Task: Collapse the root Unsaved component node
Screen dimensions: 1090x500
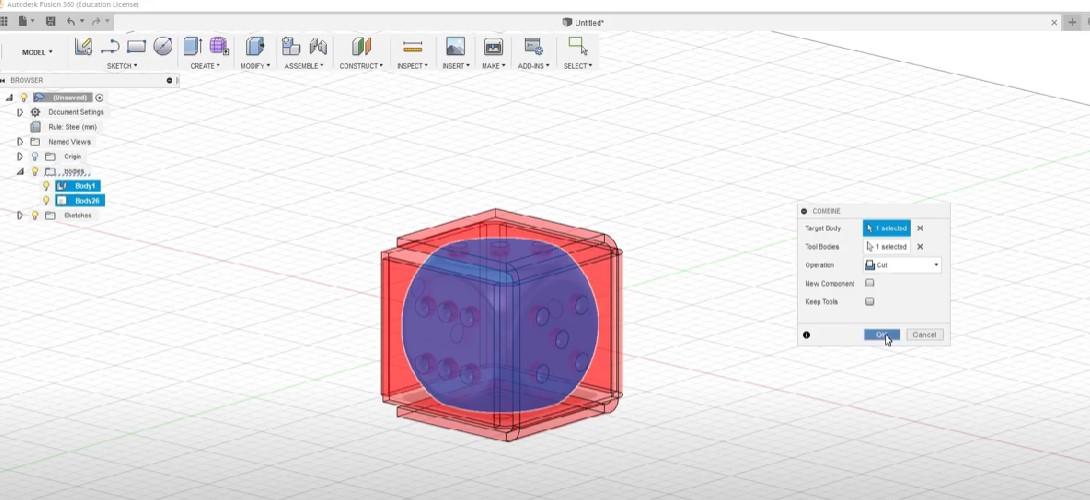Action: coord(9,97)
